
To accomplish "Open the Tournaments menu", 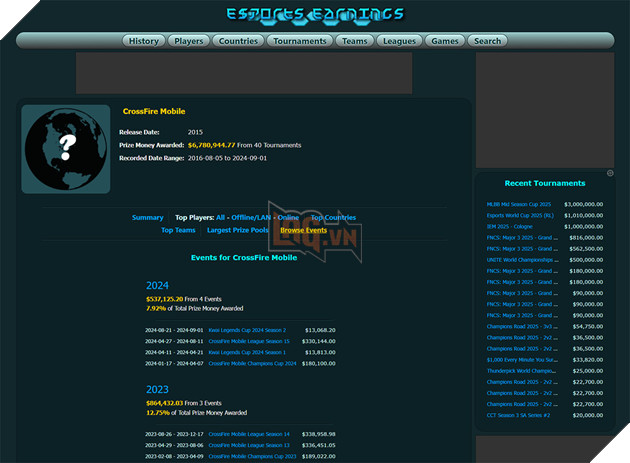I will click(x=300, y=41).
